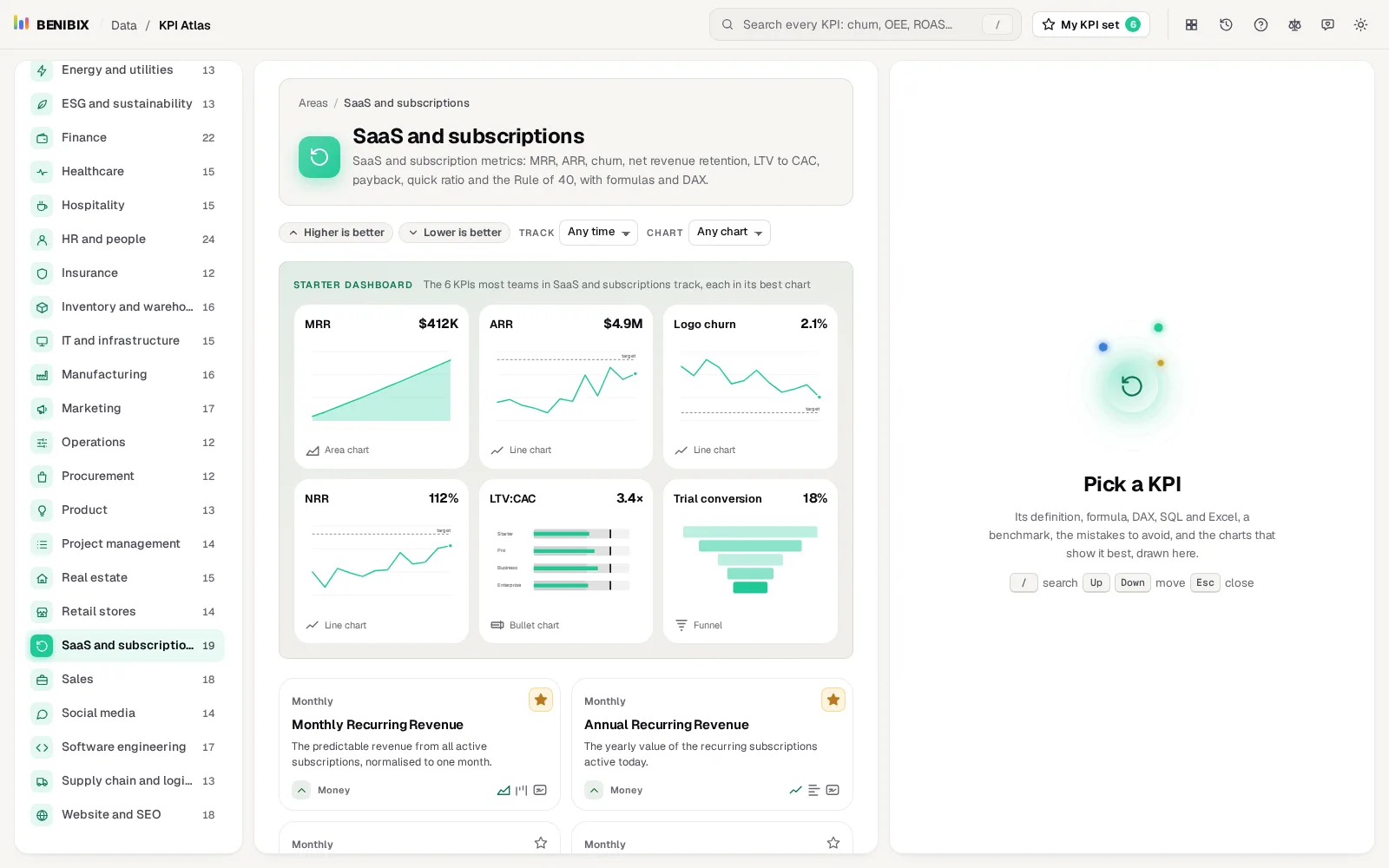Click the Real estate row in sidebar
1389x868 pixels.
click(x=125, y=578)
